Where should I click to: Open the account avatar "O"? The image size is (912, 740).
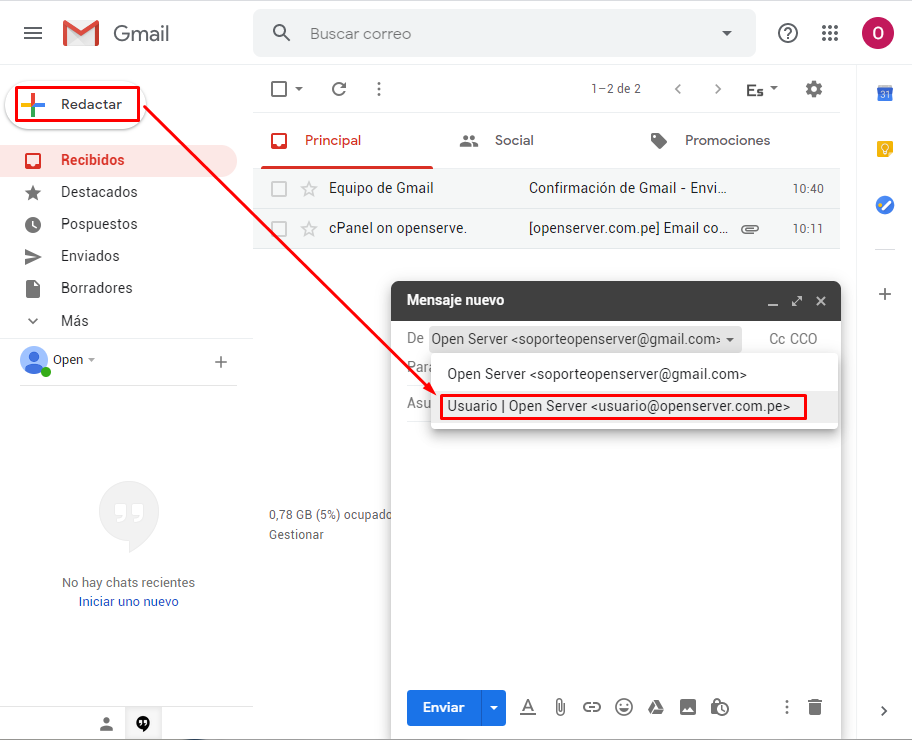click(878, 33)
